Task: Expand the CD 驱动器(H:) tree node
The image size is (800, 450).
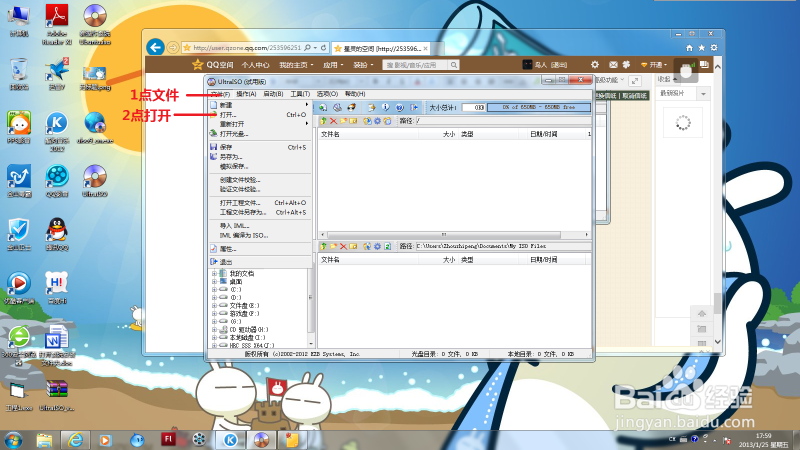Action: pos(214,330)
